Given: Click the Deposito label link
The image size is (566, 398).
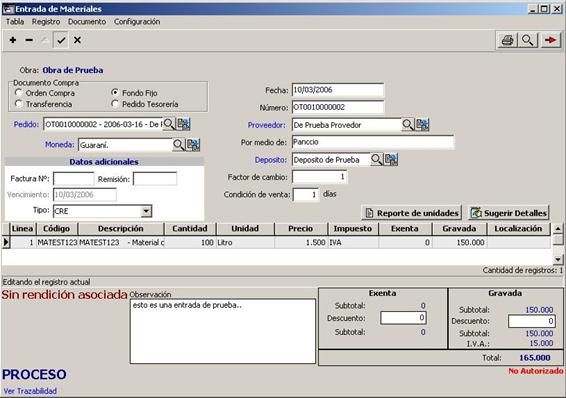Looking at the screenshot, I should pos(271,160).
